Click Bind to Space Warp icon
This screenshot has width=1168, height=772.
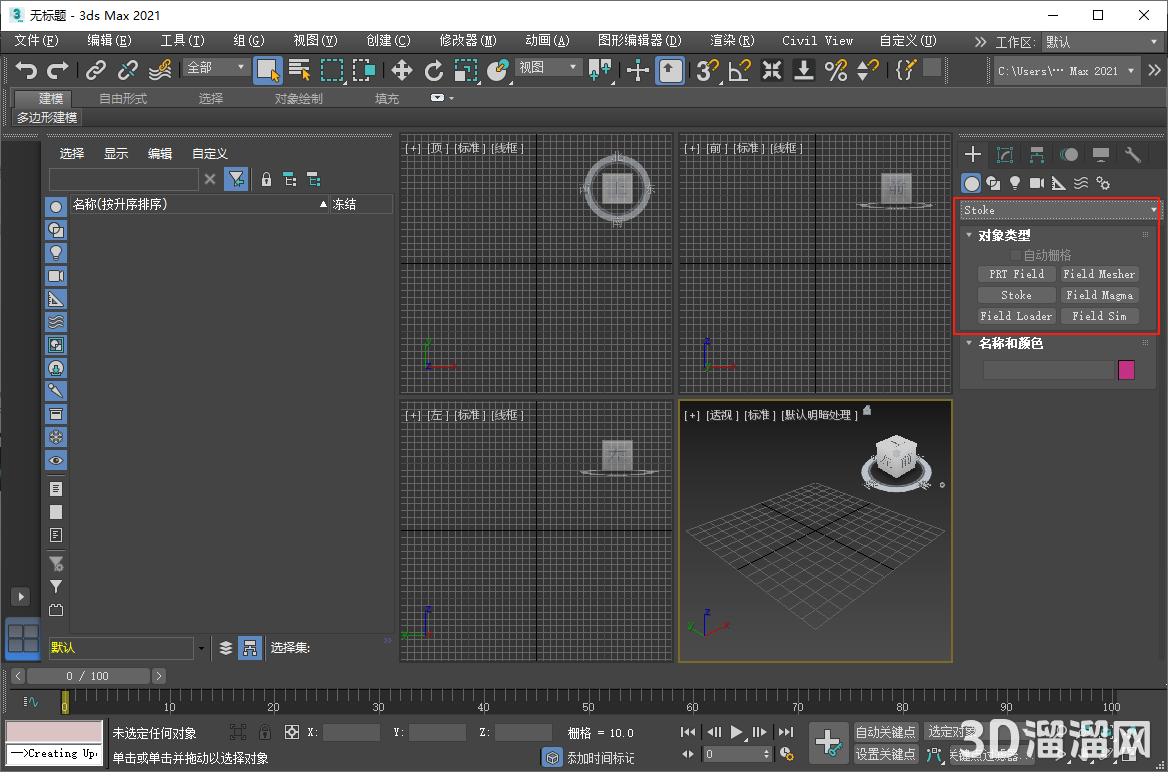coord(159,71)
